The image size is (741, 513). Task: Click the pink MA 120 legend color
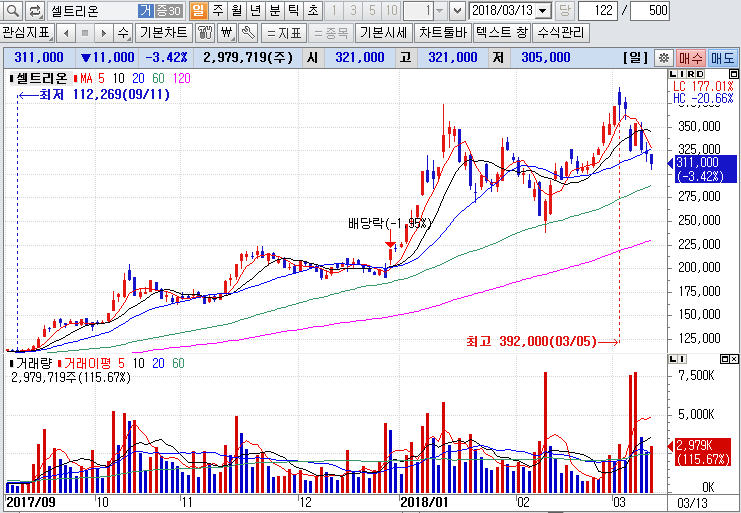pos(181,78)
